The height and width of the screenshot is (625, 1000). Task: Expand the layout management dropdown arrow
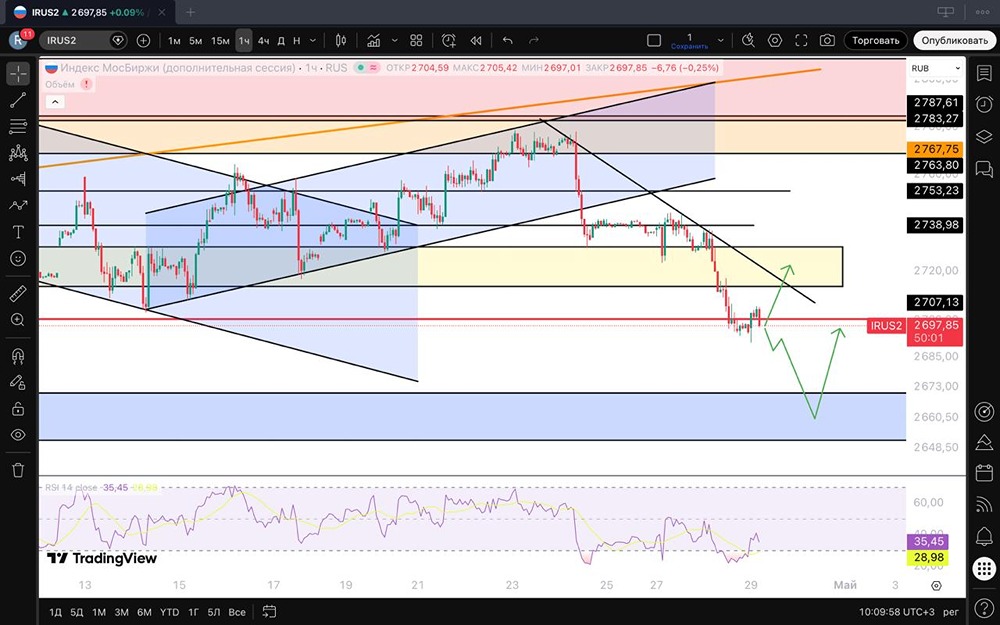(721, 40)
